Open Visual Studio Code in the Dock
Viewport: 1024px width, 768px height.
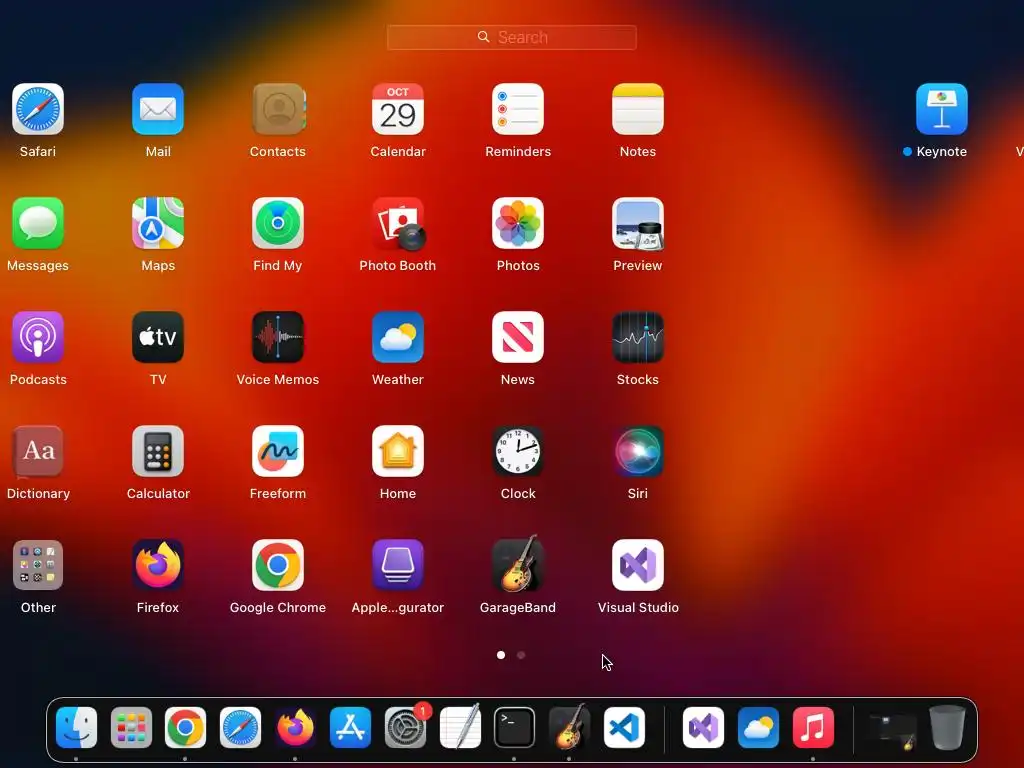click(x=624, y=728)
